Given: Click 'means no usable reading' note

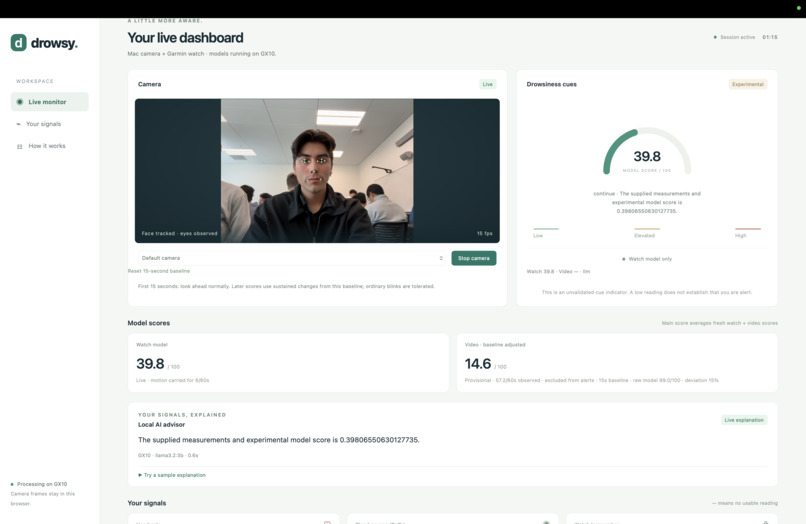Looking at the screenshot, I should tap(745, 503).
